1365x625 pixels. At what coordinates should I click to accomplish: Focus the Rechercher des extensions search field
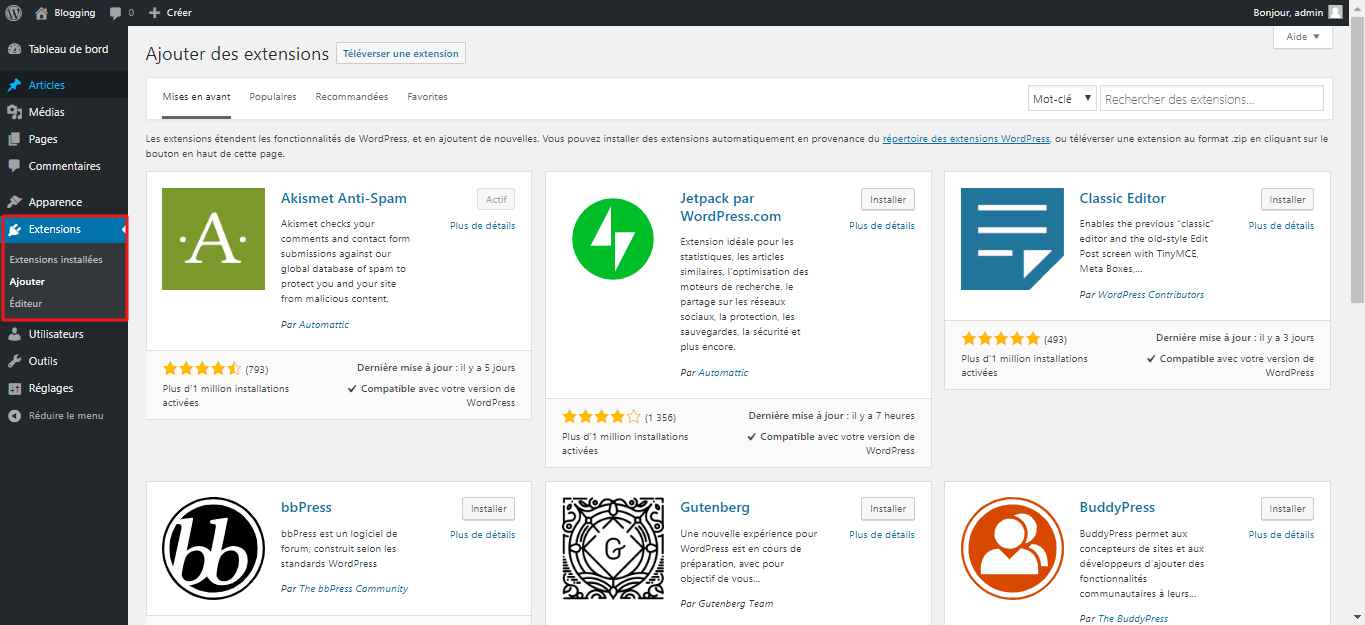[1212, 98]
